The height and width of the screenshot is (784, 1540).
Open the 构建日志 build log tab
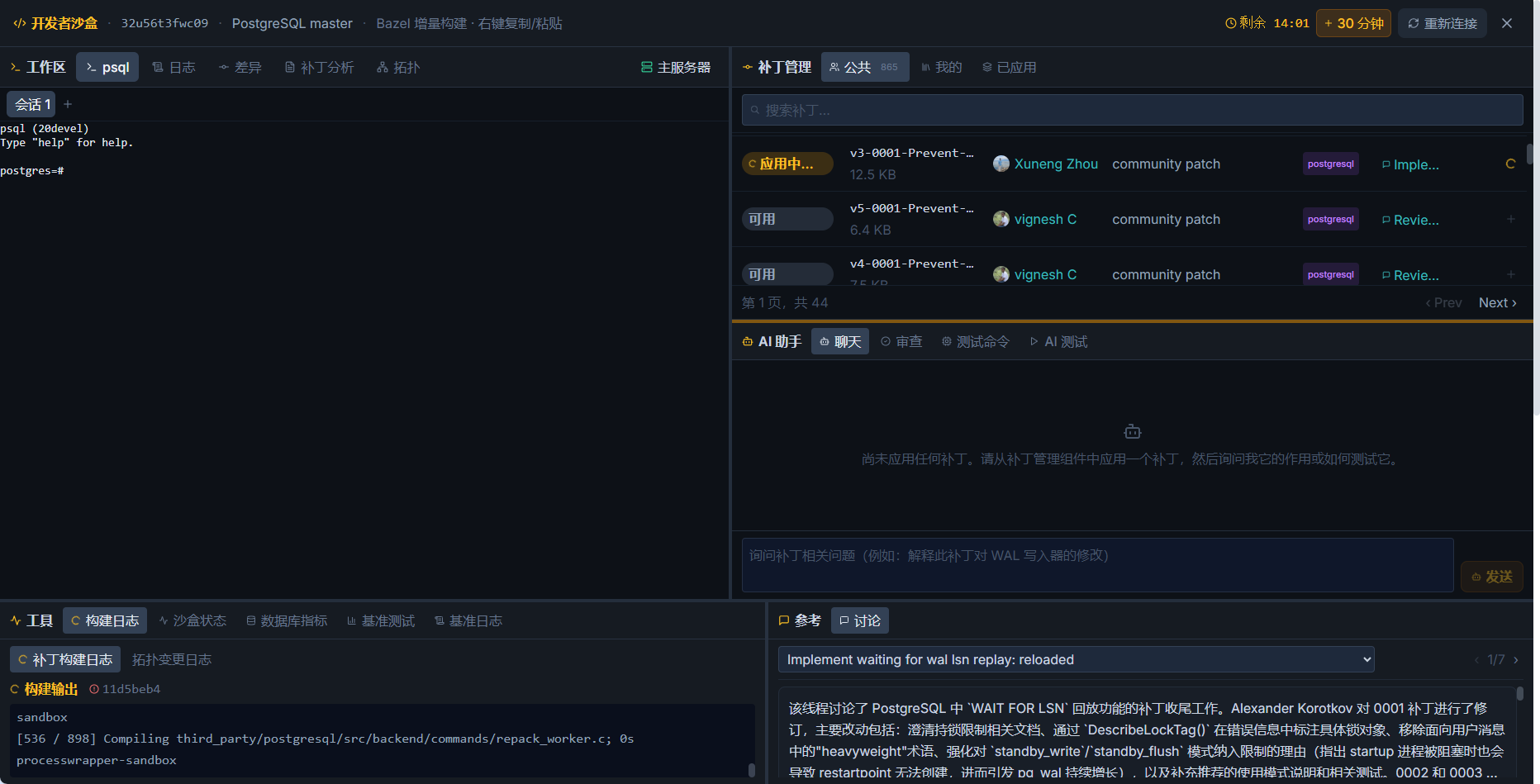pyautogui.click(x=105, y=620)
